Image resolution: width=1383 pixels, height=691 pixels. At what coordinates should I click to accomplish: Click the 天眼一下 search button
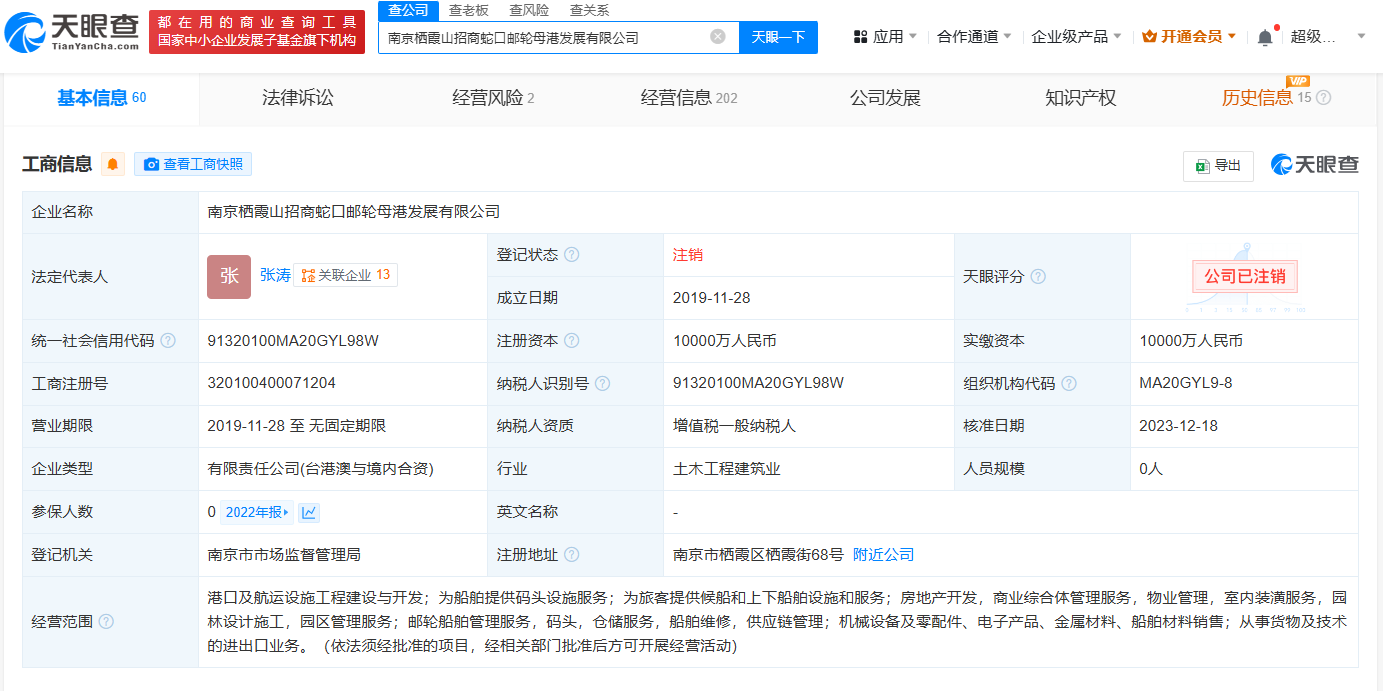click(x=778, y=37)
